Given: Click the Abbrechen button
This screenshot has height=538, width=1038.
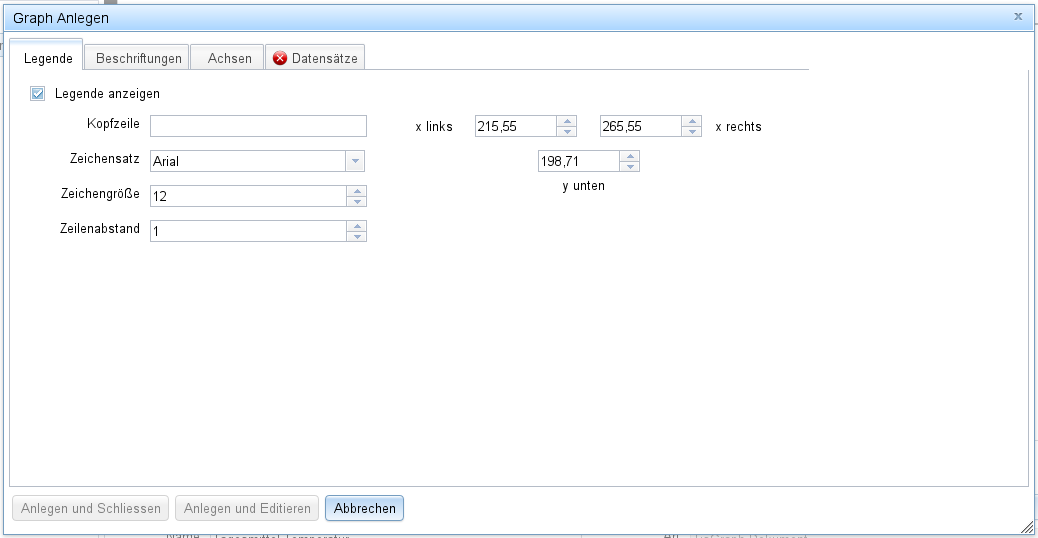Looking at the screenshot, I should click(x=364, y=508).
